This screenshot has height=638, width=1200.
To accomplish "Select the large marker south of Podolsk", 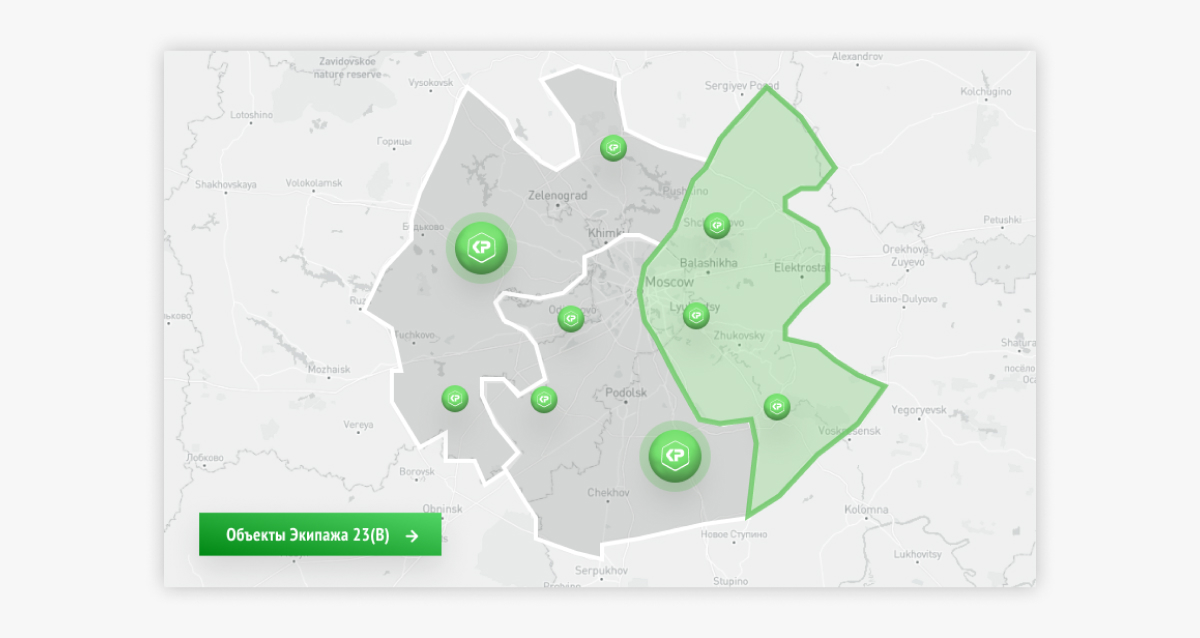I will (675, 457).
